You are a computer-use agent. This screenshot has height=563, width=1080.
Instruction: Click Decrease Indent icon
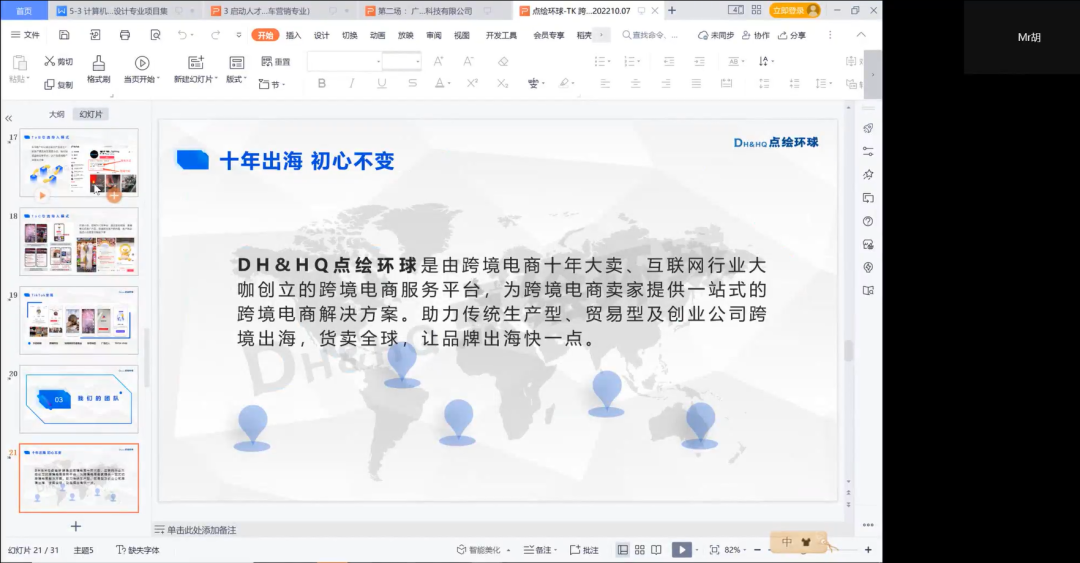pos(669,61)
